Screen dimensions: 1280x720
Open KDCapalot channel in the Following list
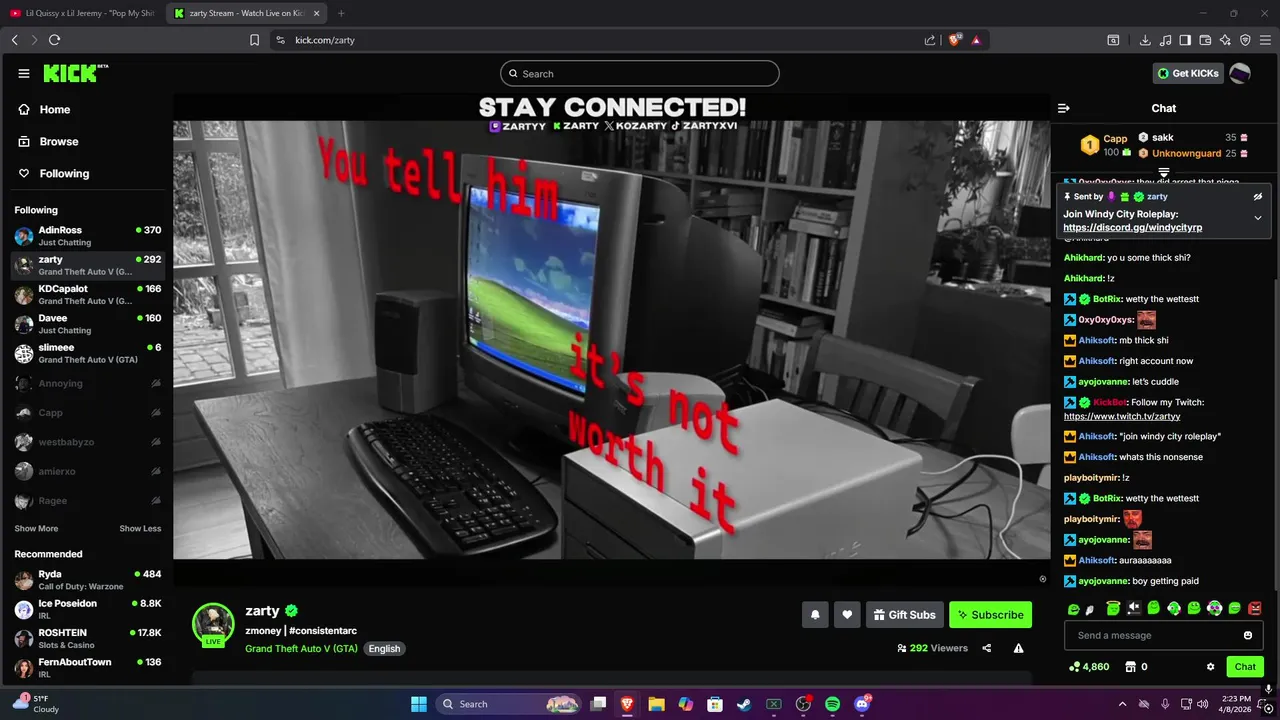pyautogui.click(x=88, y=294)
